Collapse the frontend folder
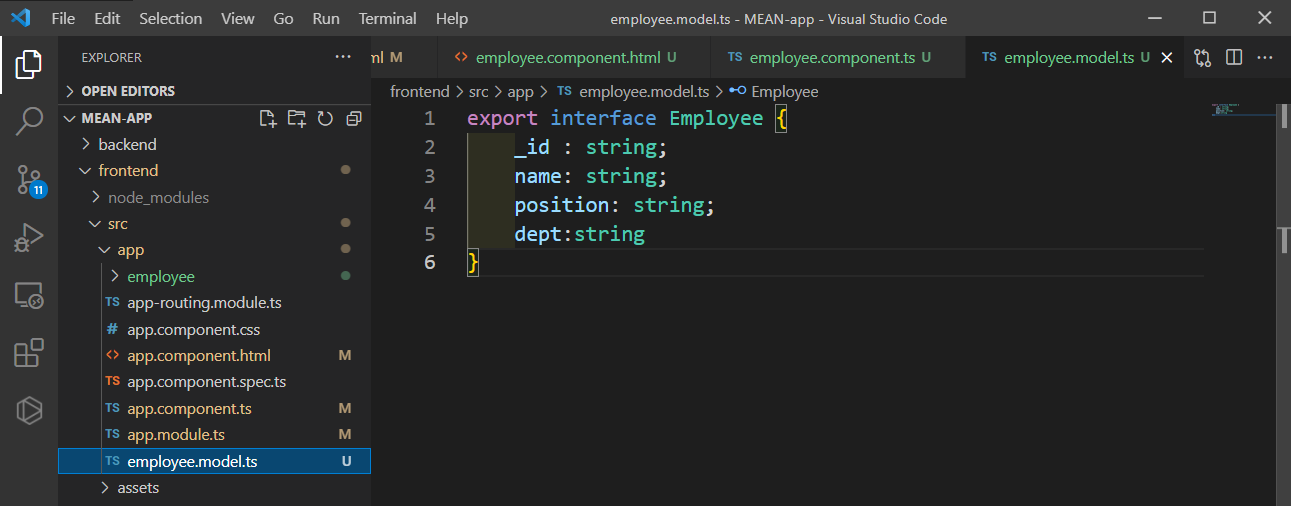The image size is (1291, 506). tap(214, 171)
